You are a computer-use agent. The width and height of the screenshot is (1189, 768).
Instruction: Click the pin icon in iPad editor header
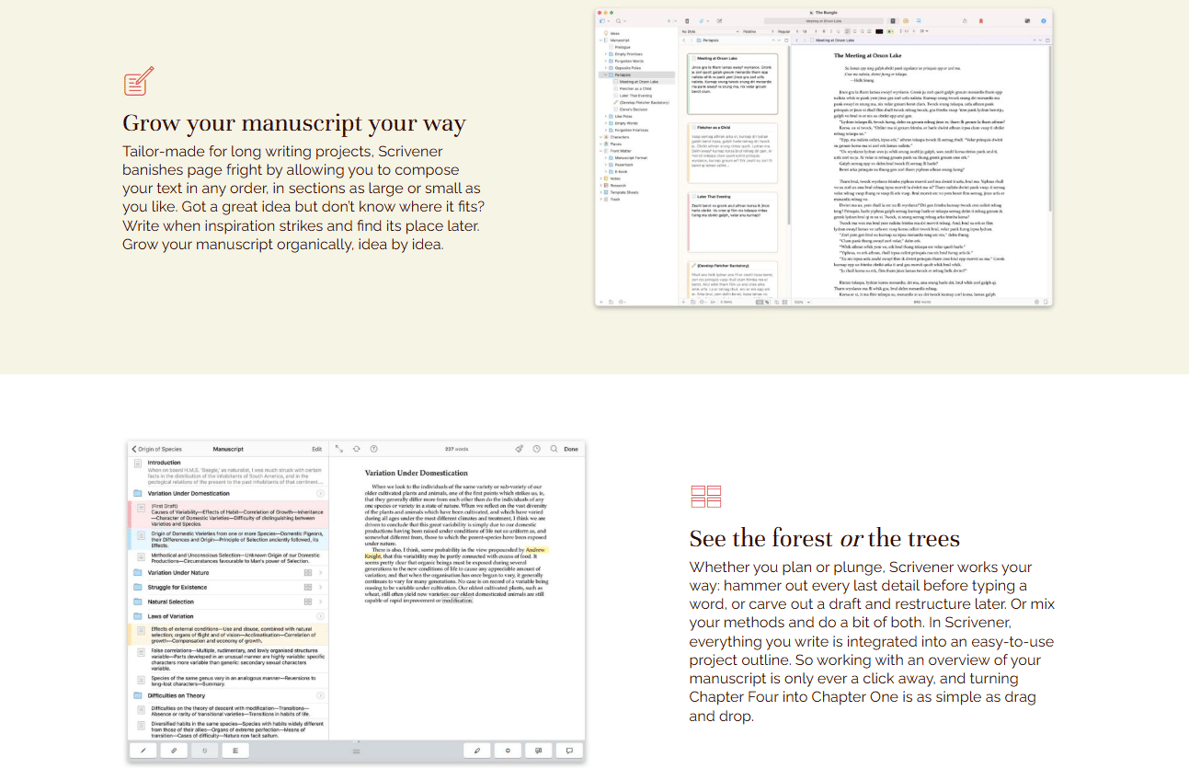(x=519, y=449)
